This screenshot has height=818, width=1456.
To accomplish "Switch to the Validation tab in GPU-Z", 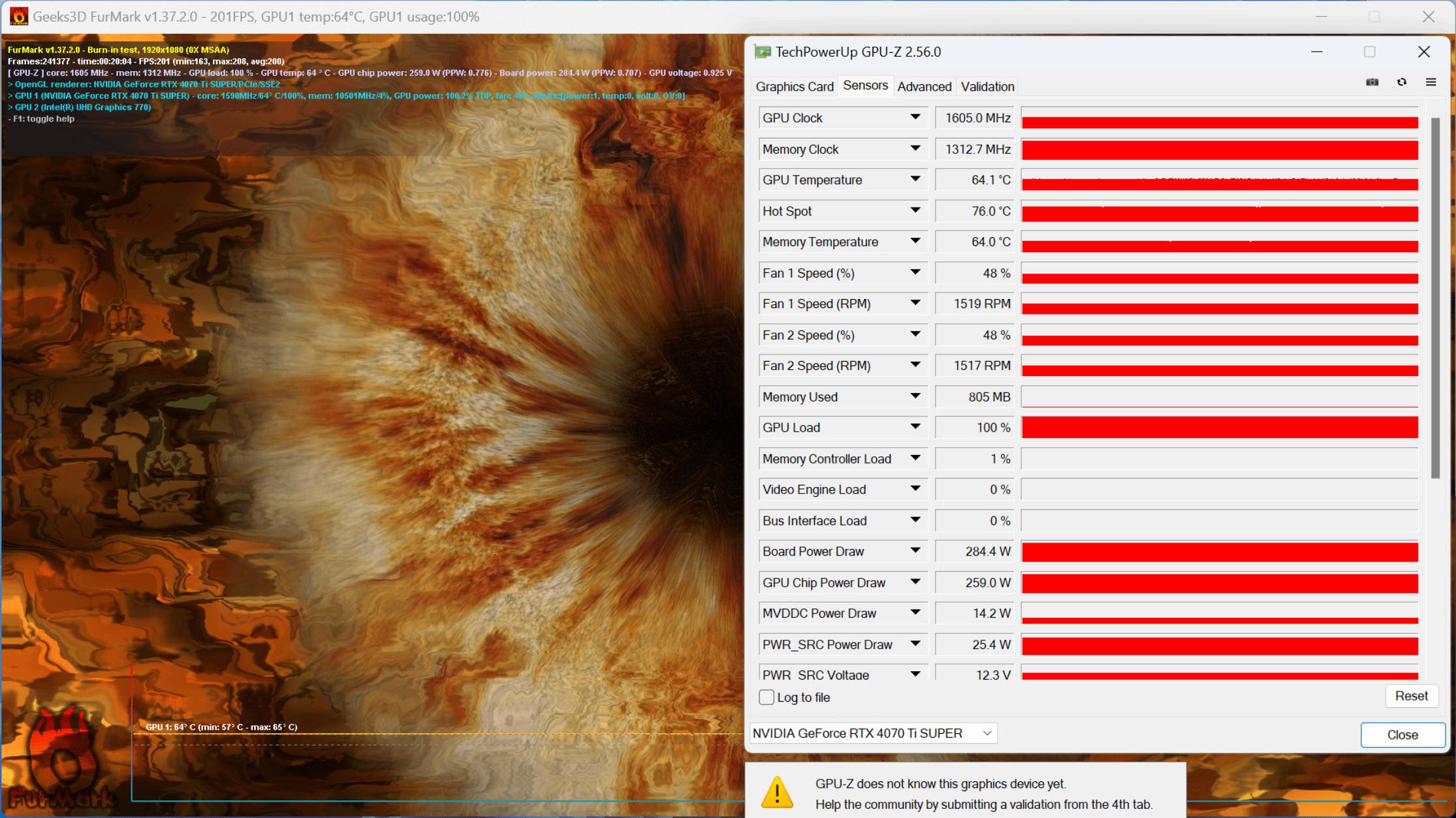I will pyautogui.click(x=986, y=87).
